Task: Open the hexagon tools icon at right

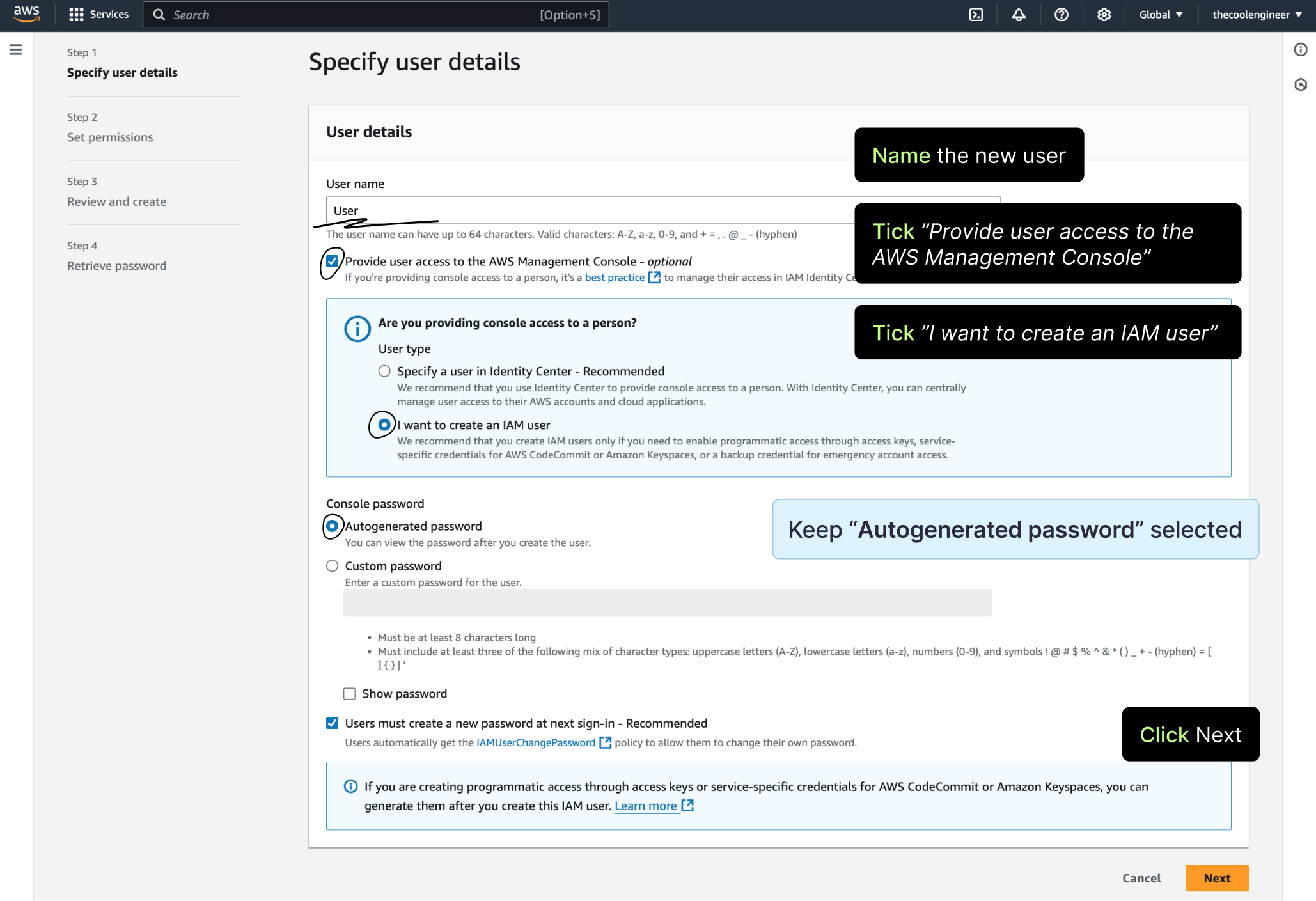Action: pos(1301,84)
